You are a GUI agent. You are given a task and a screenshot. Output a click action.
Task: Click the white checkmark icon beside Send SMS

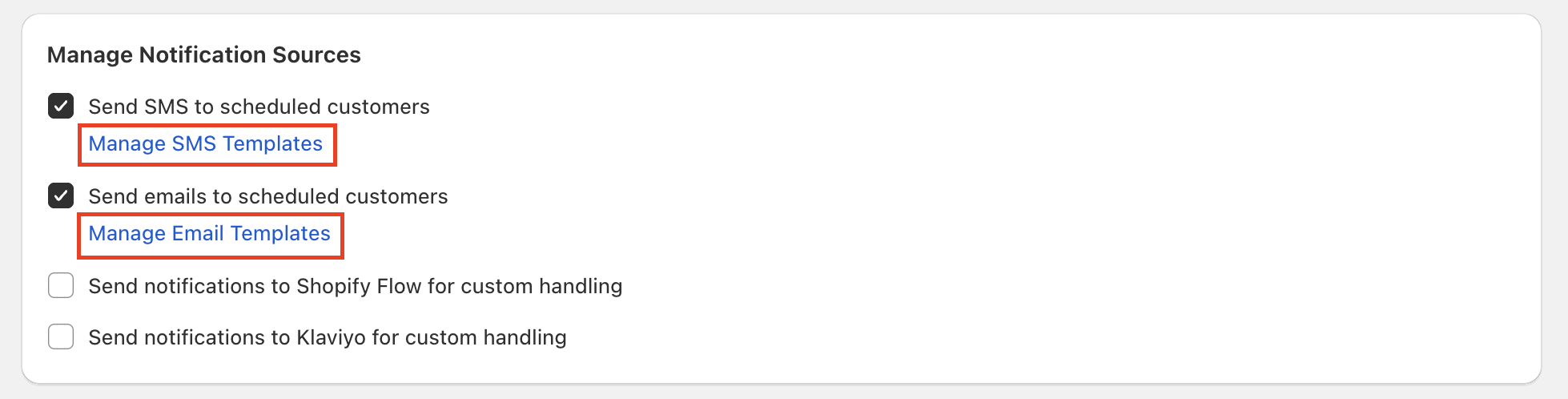point(61,106)
